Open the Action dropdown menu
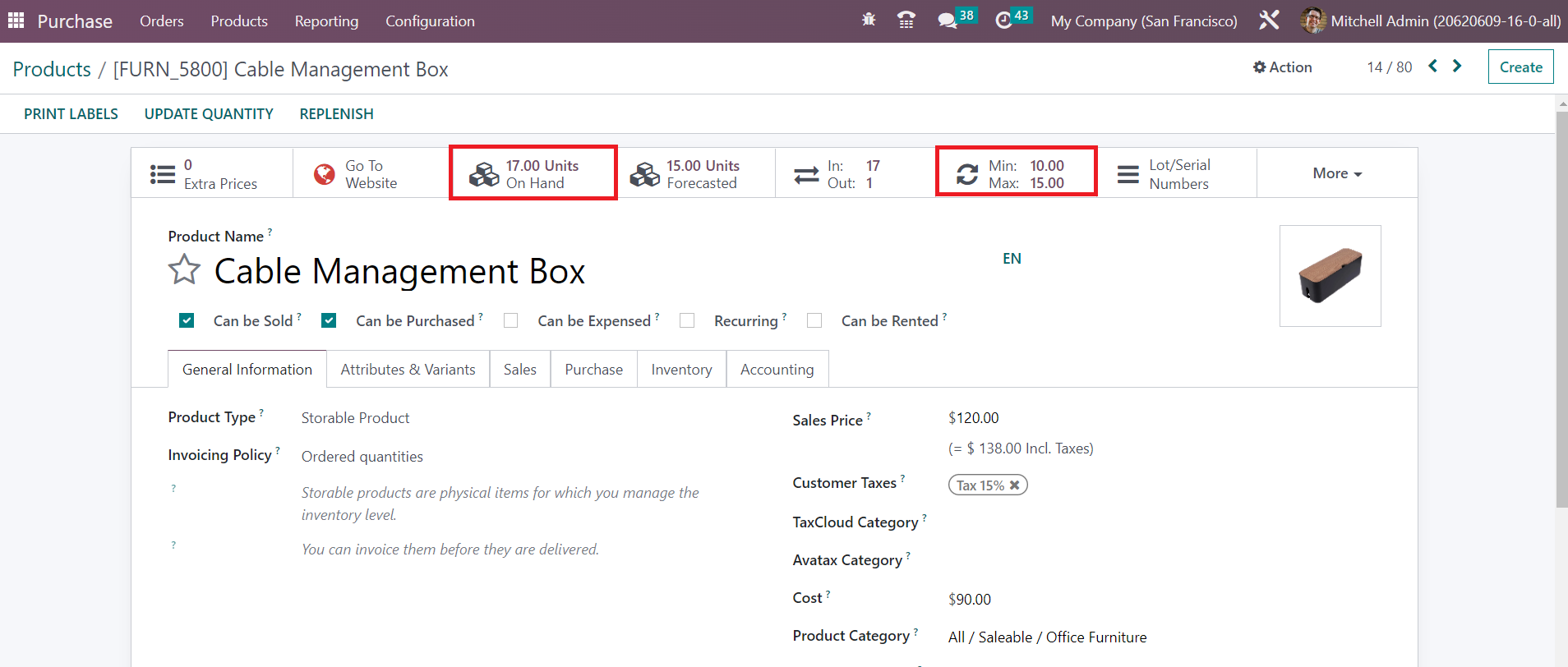The width and height of the screenshot is (1568, 667). click(x=1282, y=67)
